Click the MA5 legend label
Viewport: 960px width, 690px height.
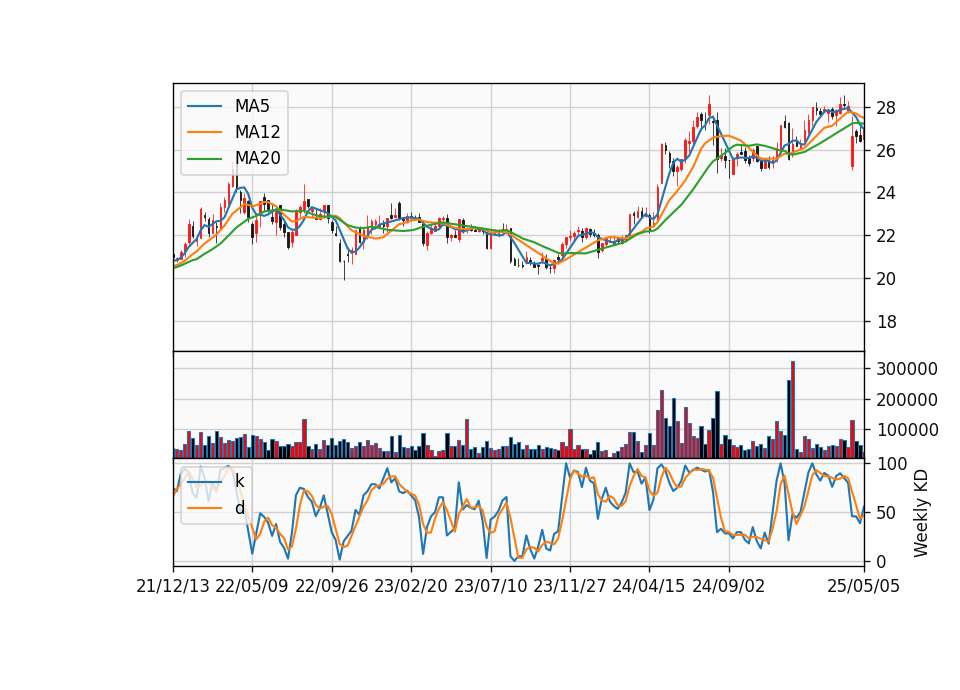252,106
